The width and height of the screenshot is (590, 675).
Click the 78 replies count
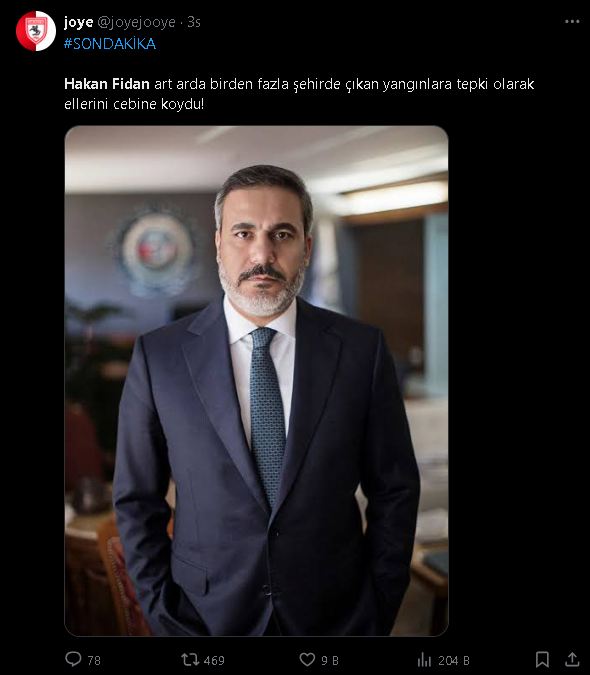click(94, 660)
